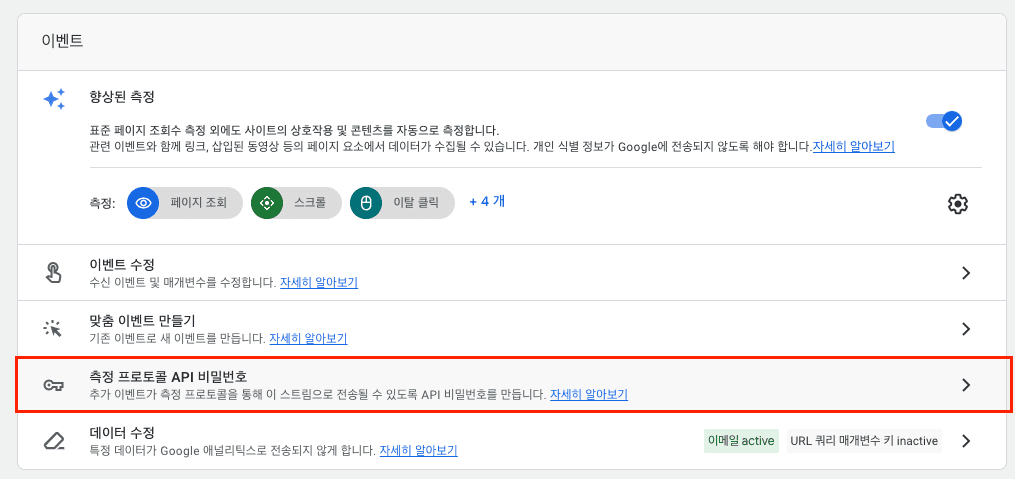Click the 이메일 active status badge
Screen dimensions: 1015x479
(741, 441)
